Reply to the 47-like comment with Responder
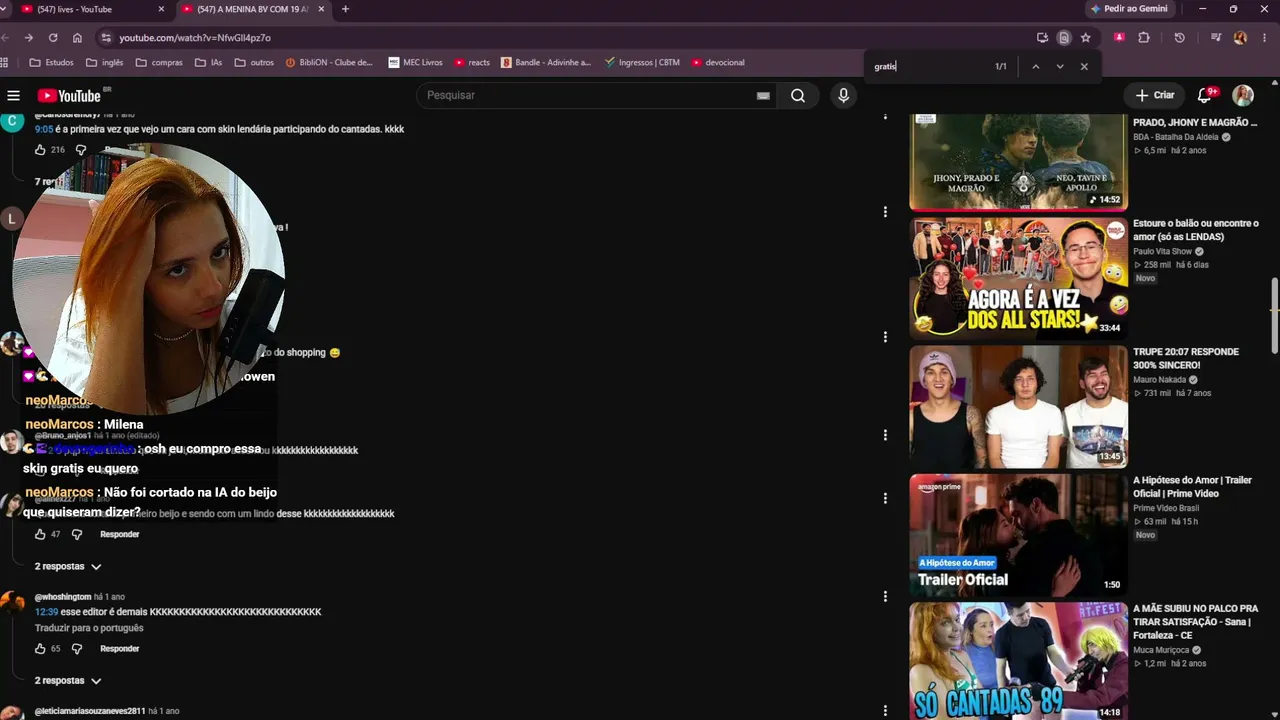The width and height of the screenshot is (1280, 720). [x=119, y=535]
